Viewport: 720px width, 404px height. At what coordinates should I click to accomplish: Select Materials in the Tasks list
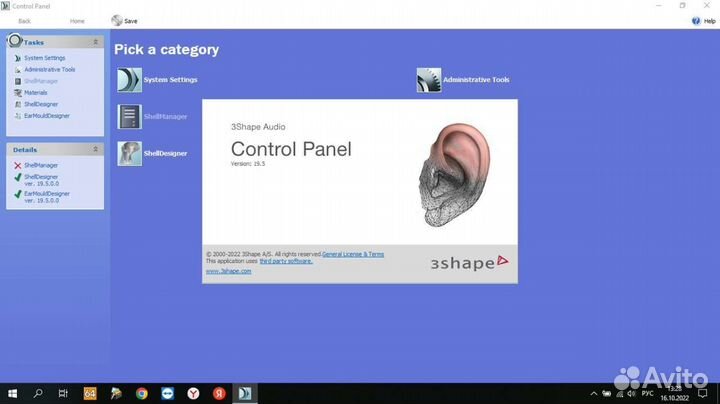pyautogui.click(x=35, y=92)
